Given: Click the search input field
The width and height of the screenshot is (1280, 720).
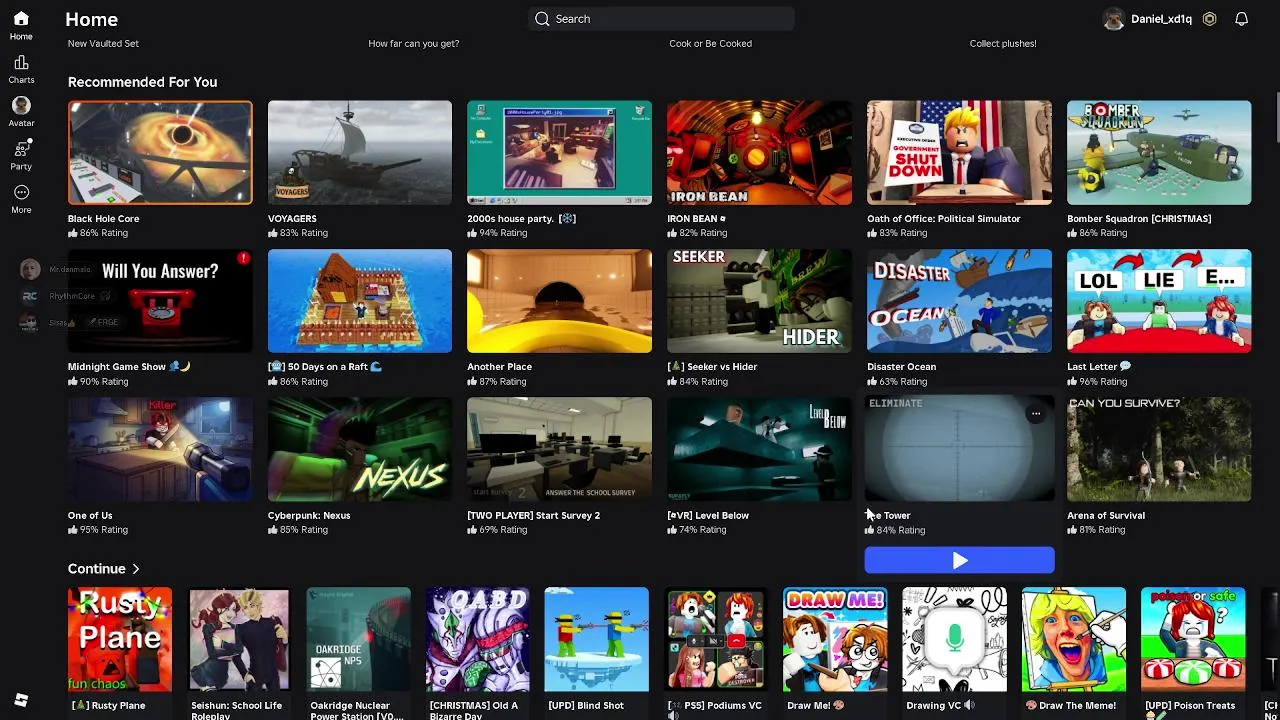Looking at the screenshot, I should pyautogui.click(x=662, y=19).
